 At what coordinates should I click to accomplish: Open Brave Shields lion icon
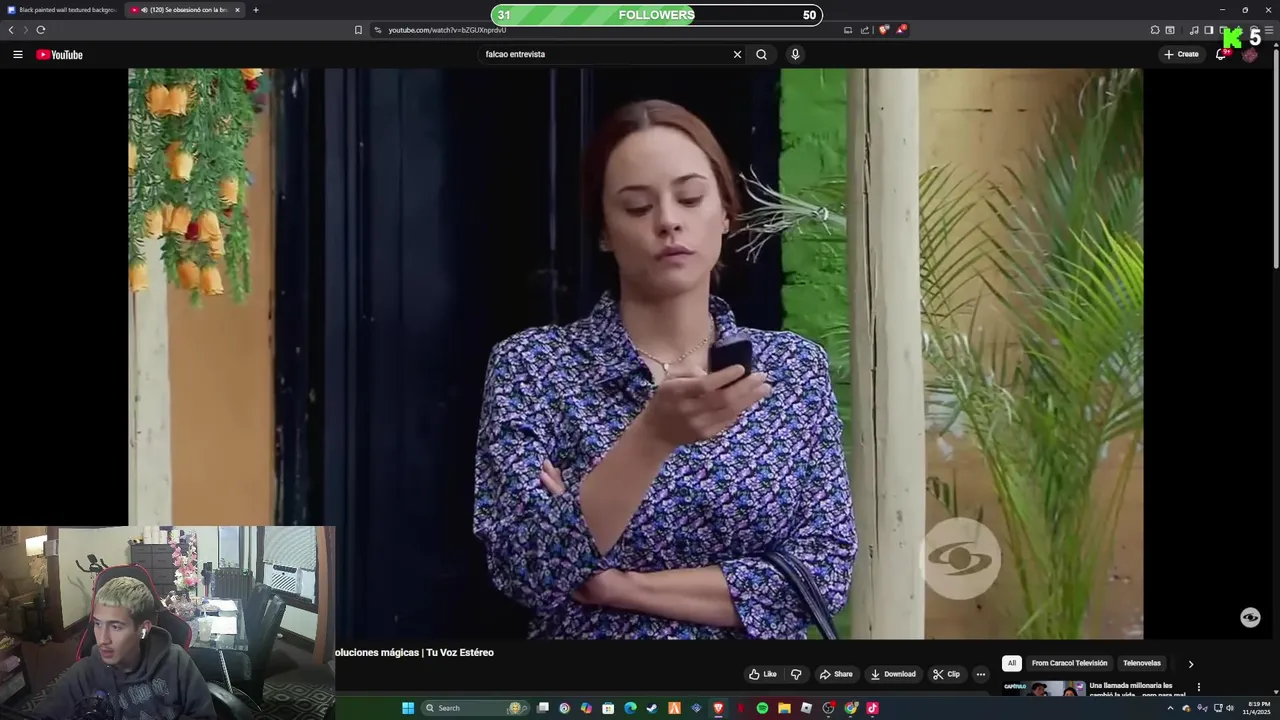pyautogui.click(x=883, y=30)
